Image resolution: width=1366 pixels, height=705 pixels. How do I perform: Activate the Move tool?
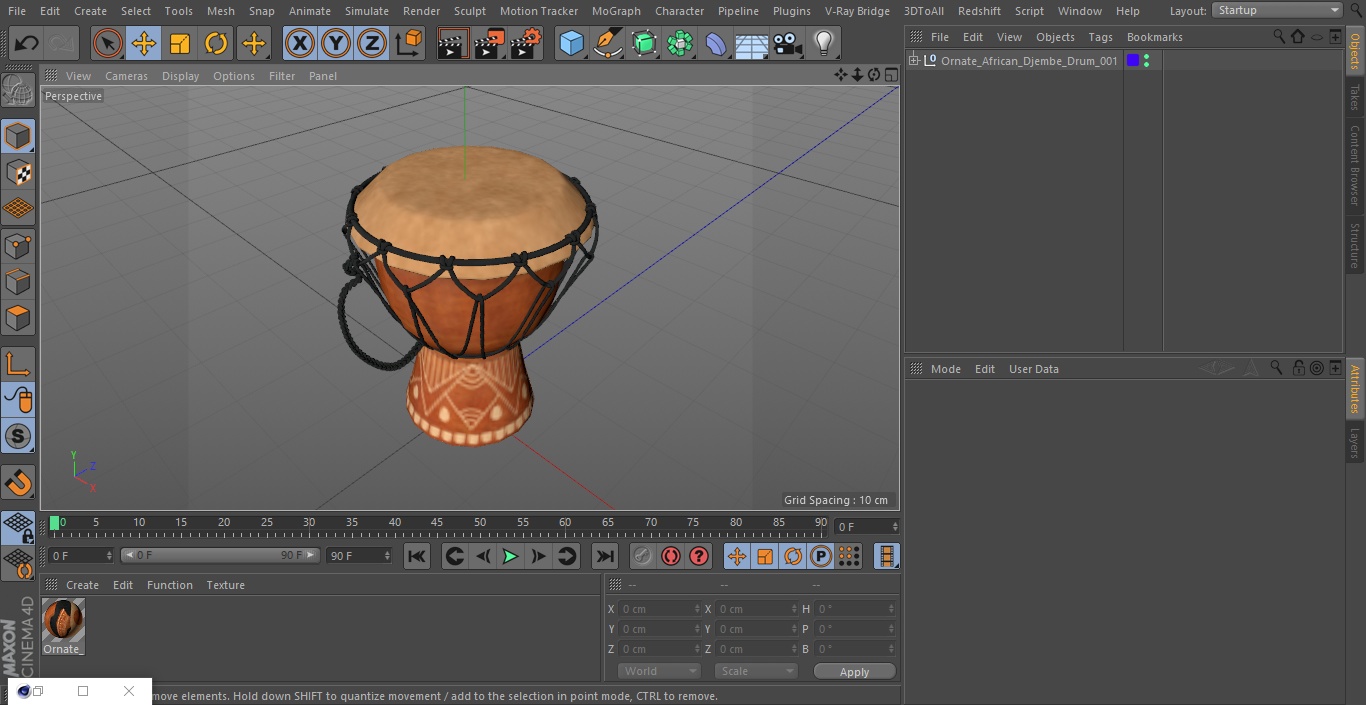click(144, 44)
